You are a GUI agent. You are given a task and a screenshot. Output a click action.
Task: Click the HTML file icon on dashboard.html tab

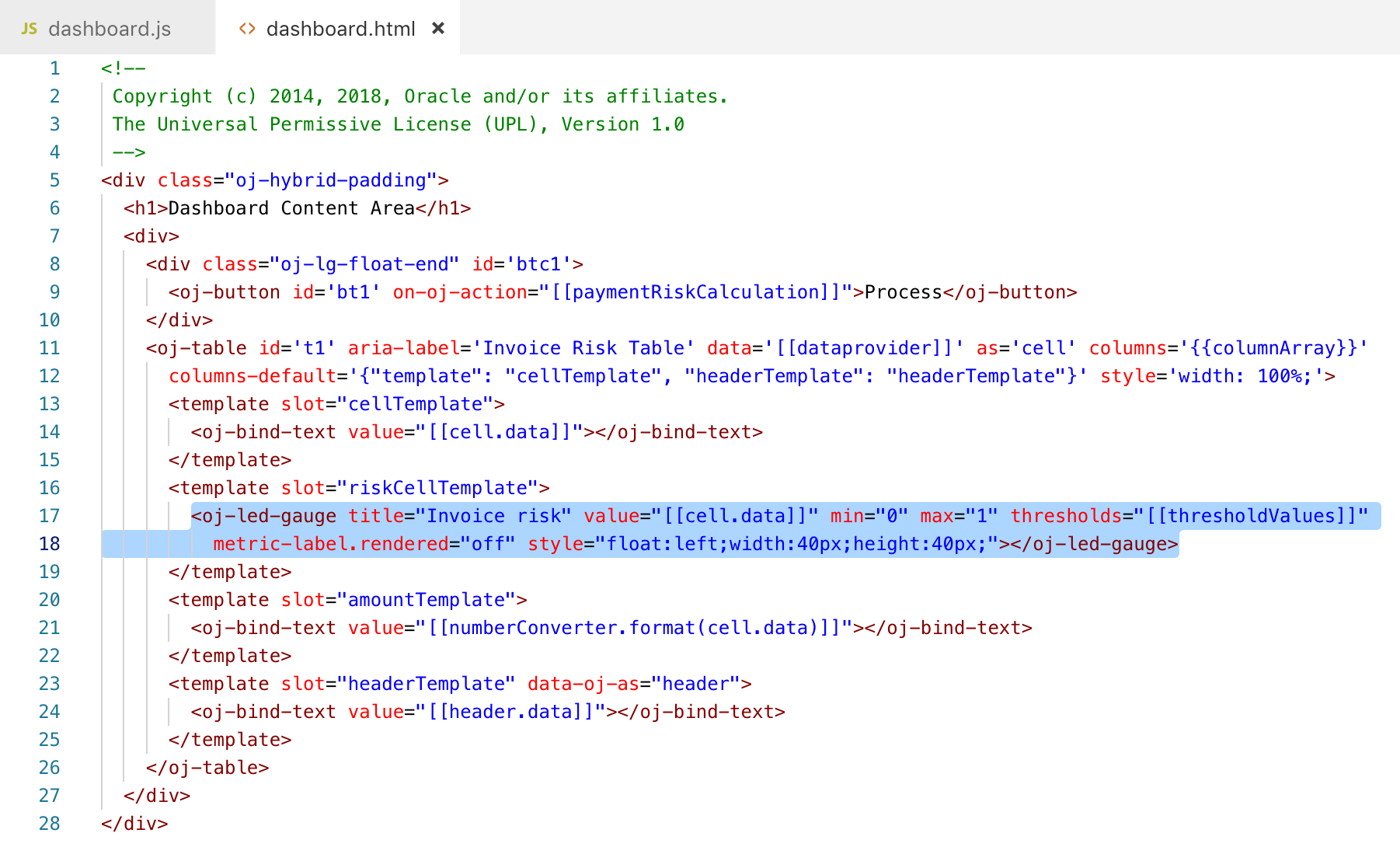[x=247, y=29]
